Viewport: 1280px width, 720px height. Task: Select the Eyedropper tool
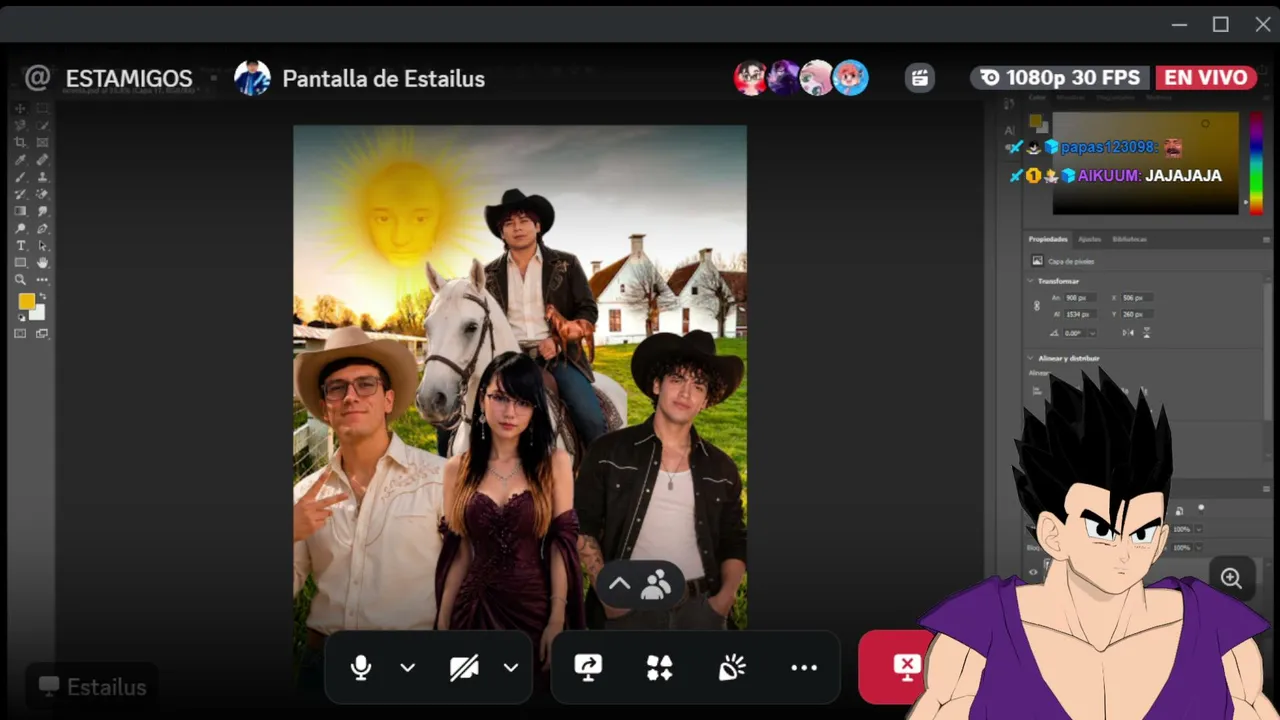[x=20, y=160]
